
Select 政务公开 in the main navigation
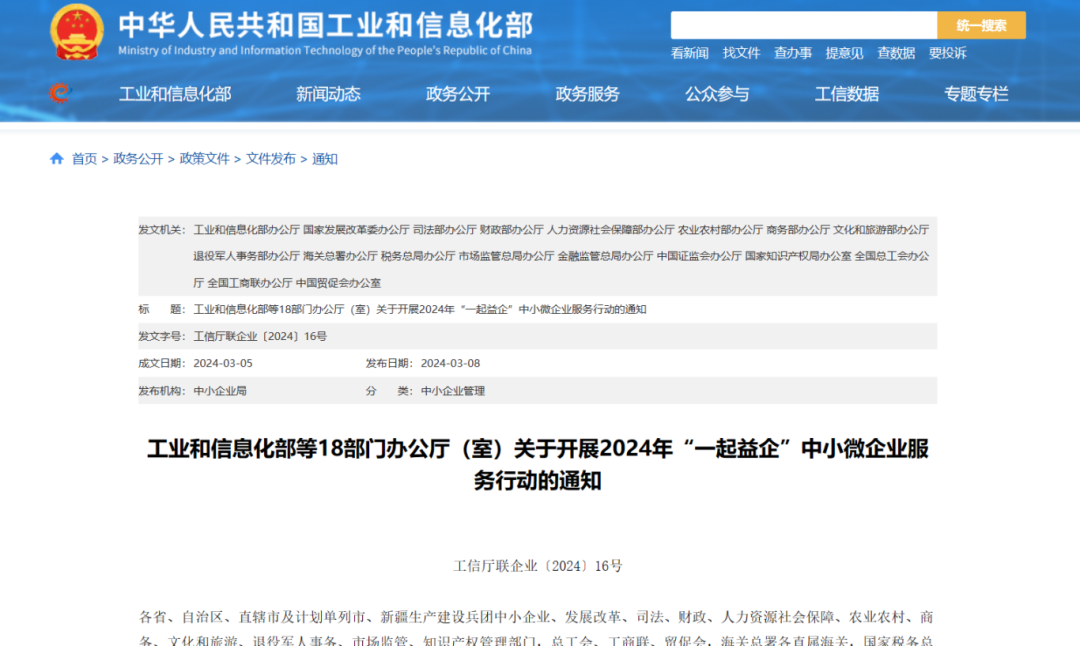tap(458, 94)
